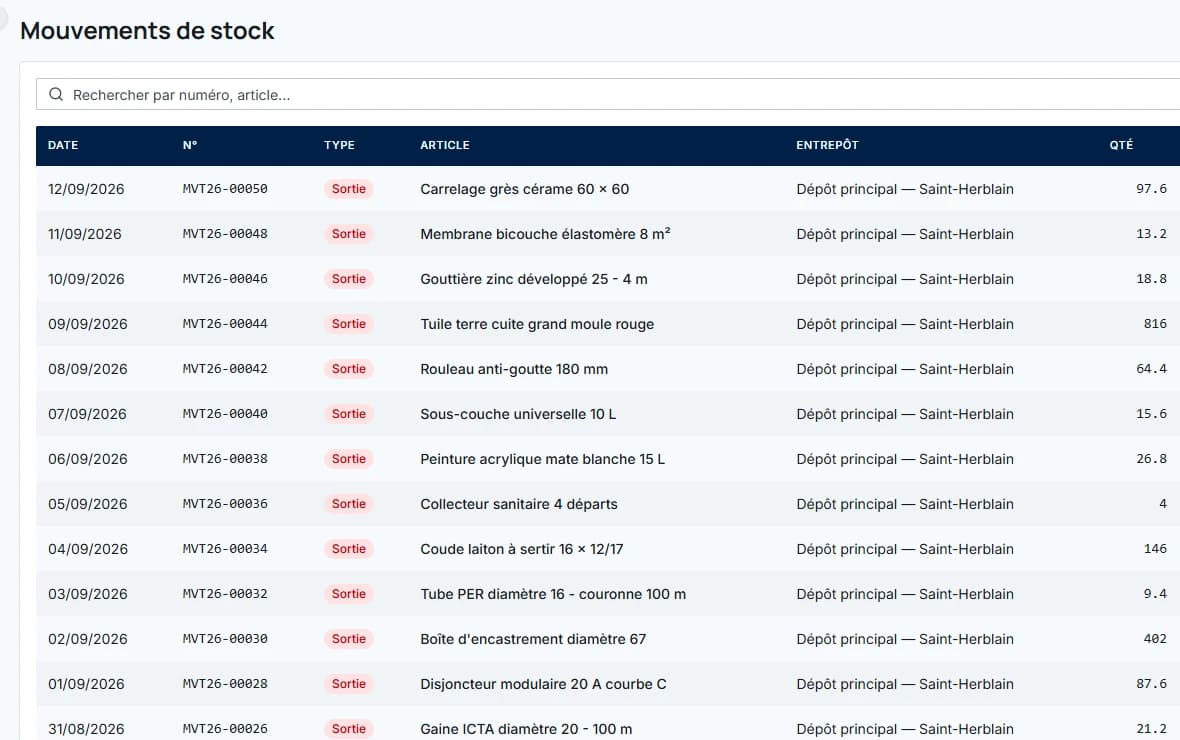Click the date 31/08/2026
This screenshot has width=1180, height=740.
pyautogui.click(x=86, y=729)
